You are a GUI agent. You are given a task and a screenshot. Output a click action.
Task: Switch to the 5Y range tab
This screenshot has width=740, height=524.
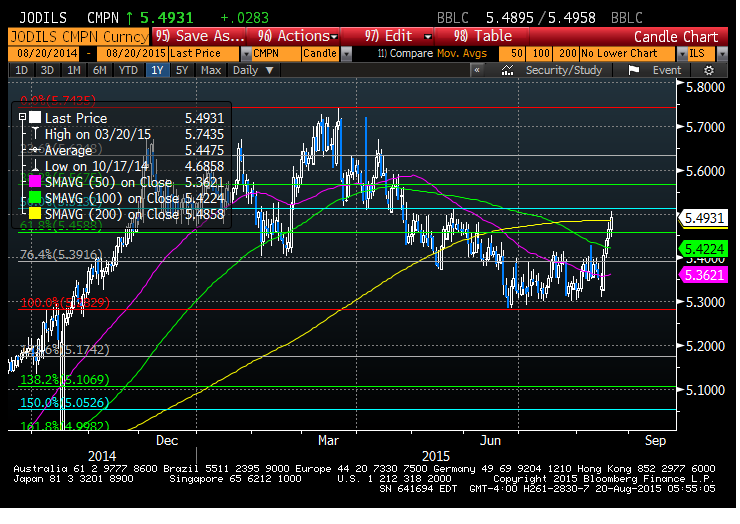click(181, 71)
